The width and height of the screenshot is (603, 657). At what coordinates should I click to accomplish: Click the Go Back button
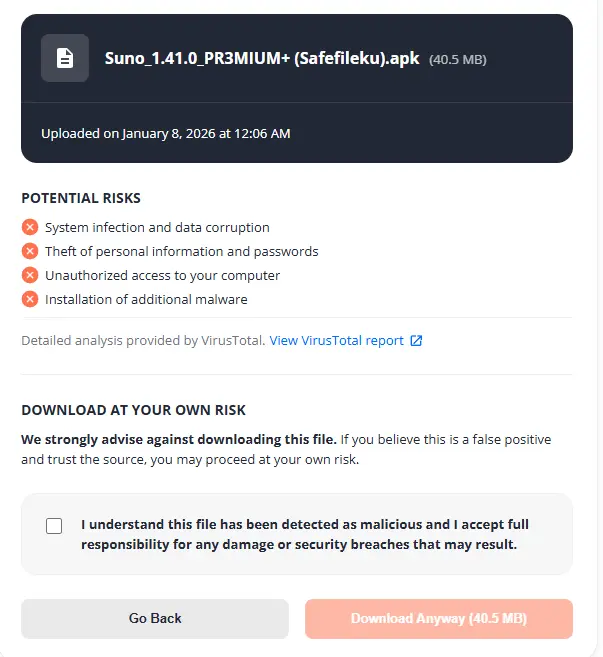click(155, 618)
